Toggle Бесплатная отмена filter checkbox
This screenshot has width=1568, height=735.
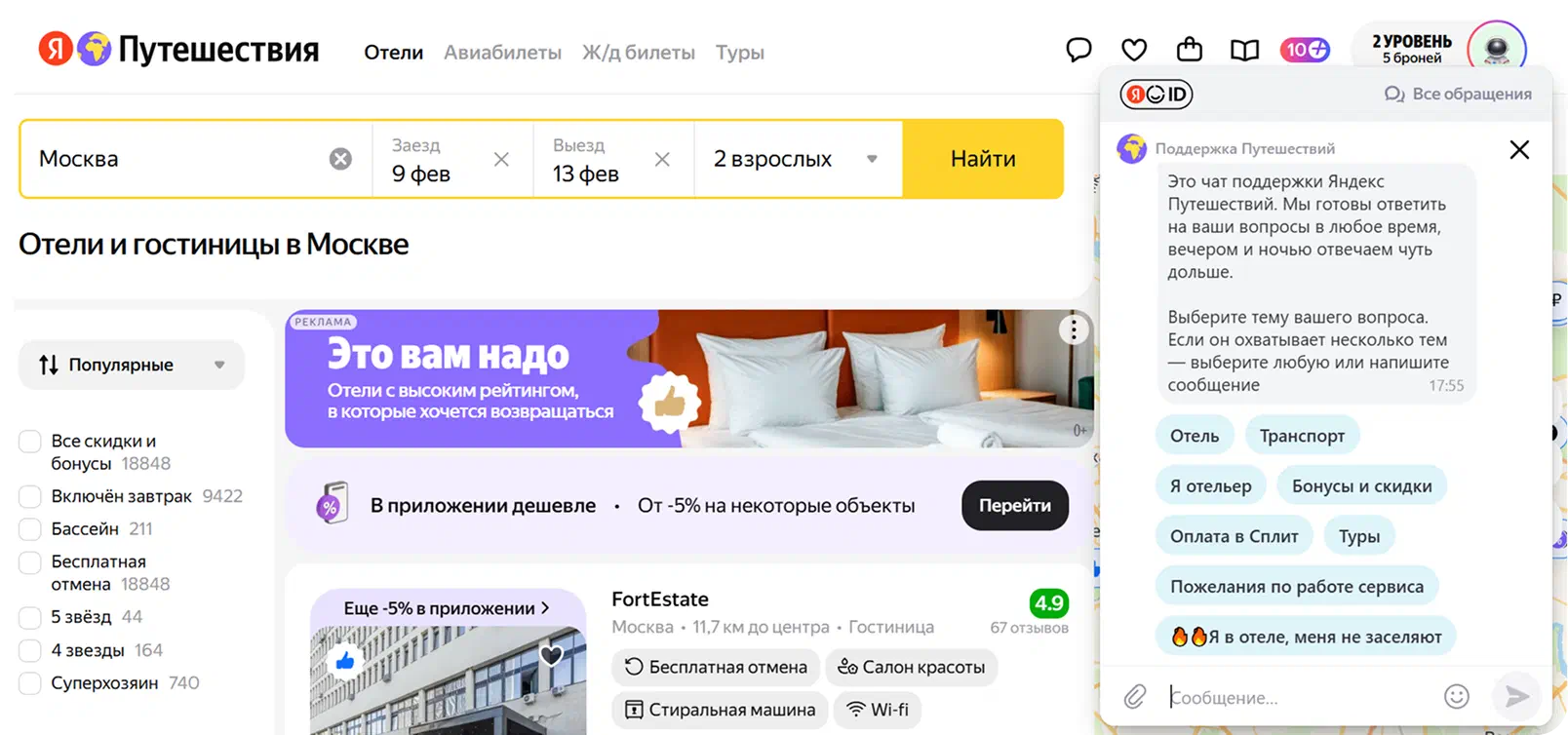pyautogui.click(x=30, y=562)
